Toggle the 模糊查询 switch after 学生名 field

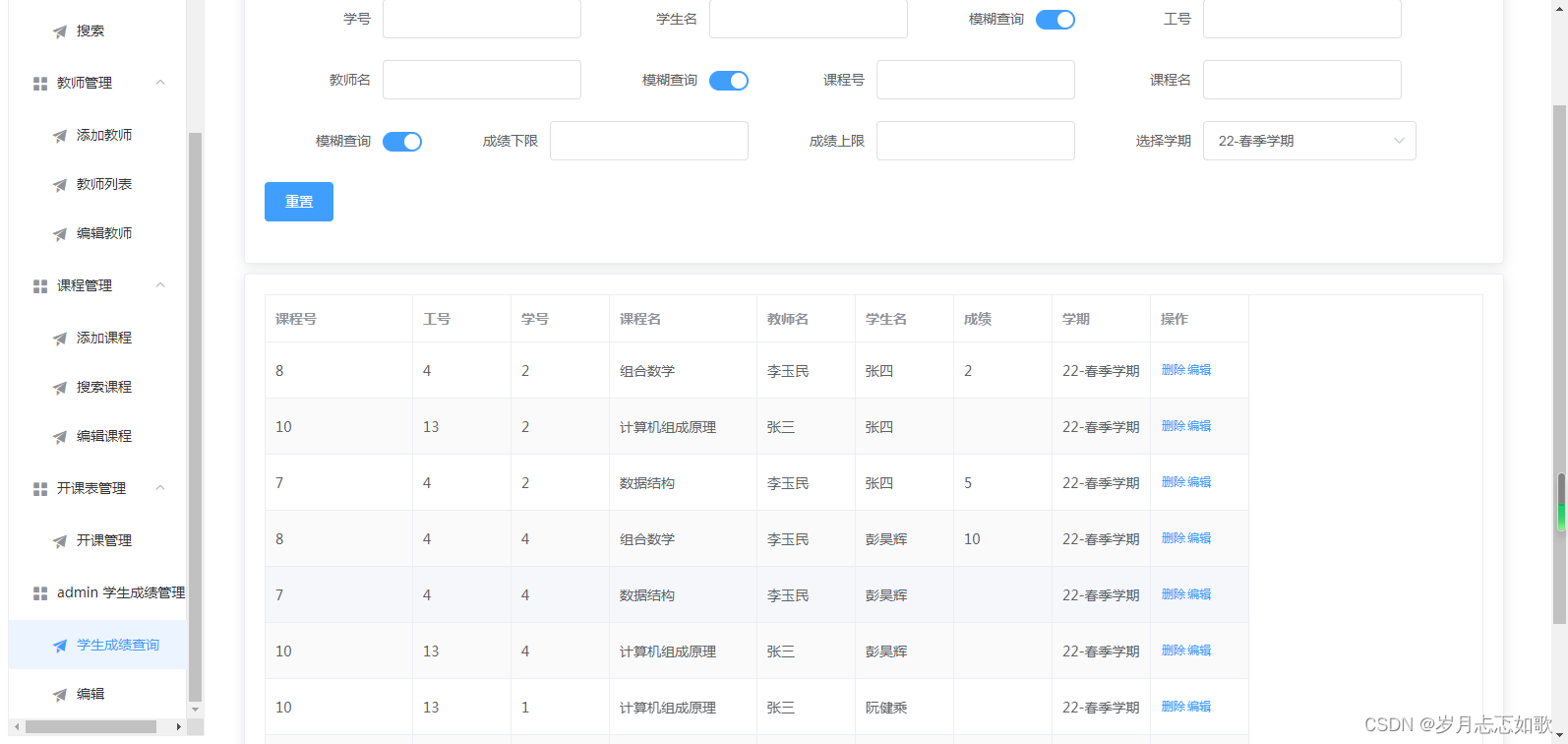(1055, 20)
